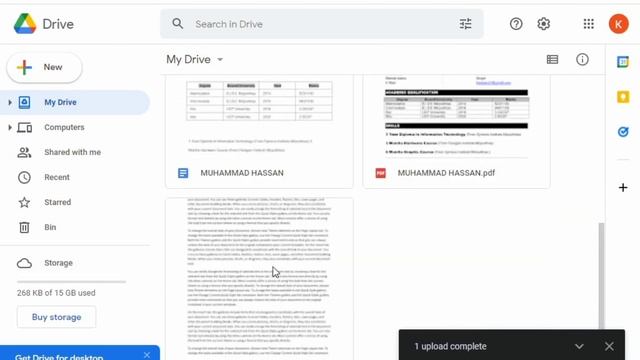Screen dimensions: 640x360
Task: Click 268 KB of 15 GB used
Action: tap(56, 293)
